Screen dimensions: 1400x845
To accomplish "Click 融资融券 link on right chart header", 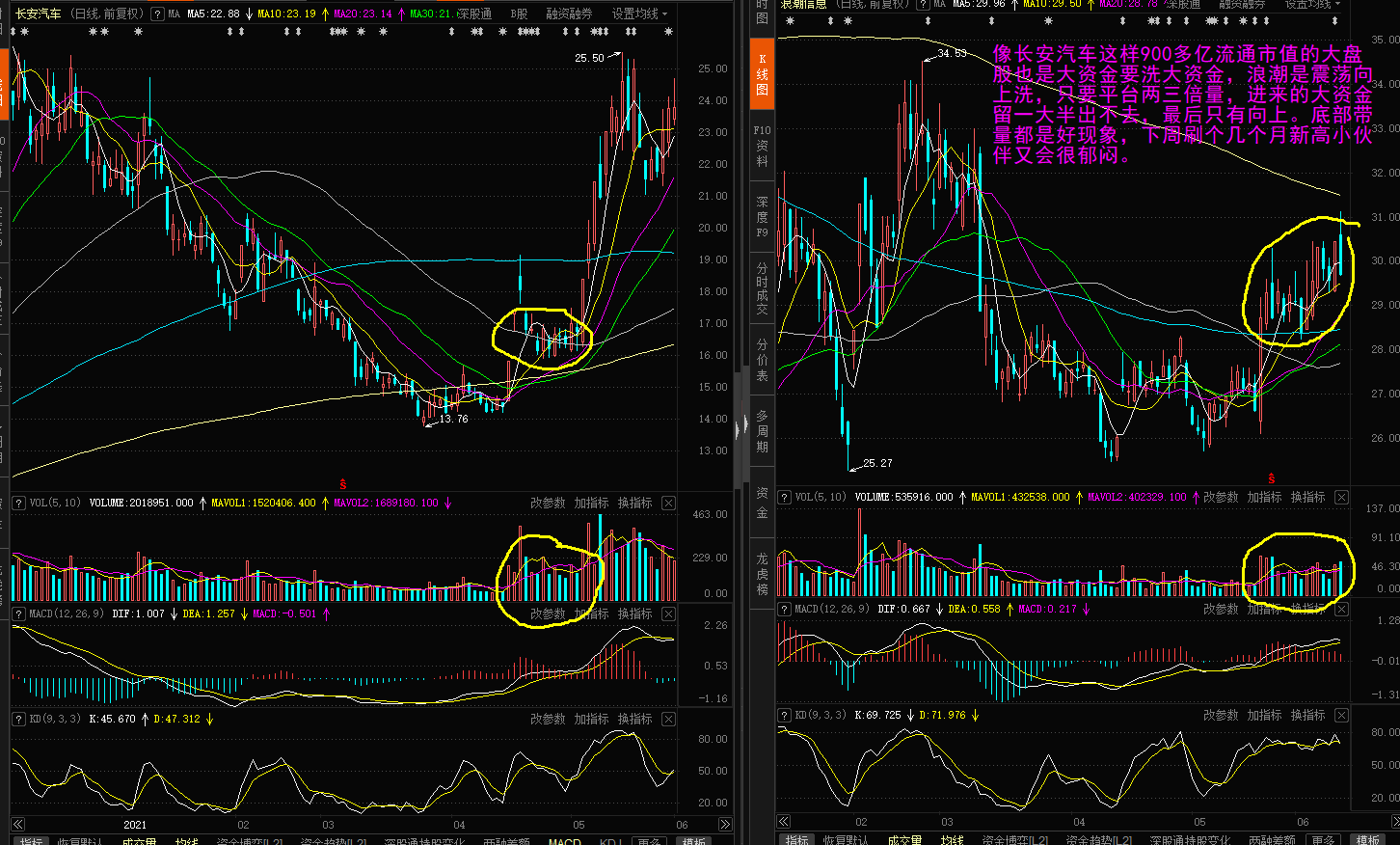I will click(1242, 4).
